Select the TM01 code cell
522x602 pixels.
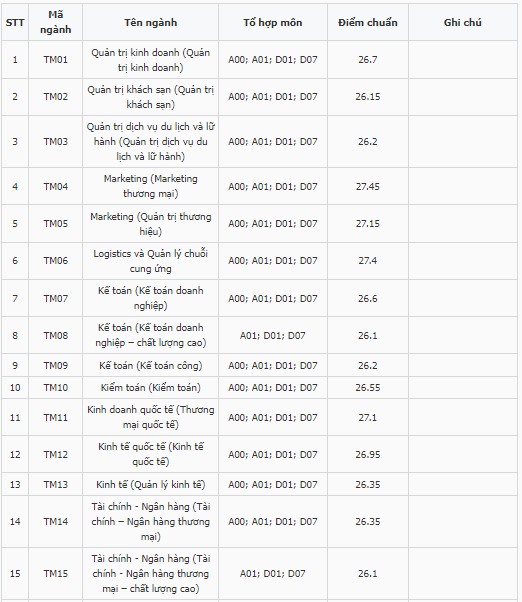click(56, 60)
